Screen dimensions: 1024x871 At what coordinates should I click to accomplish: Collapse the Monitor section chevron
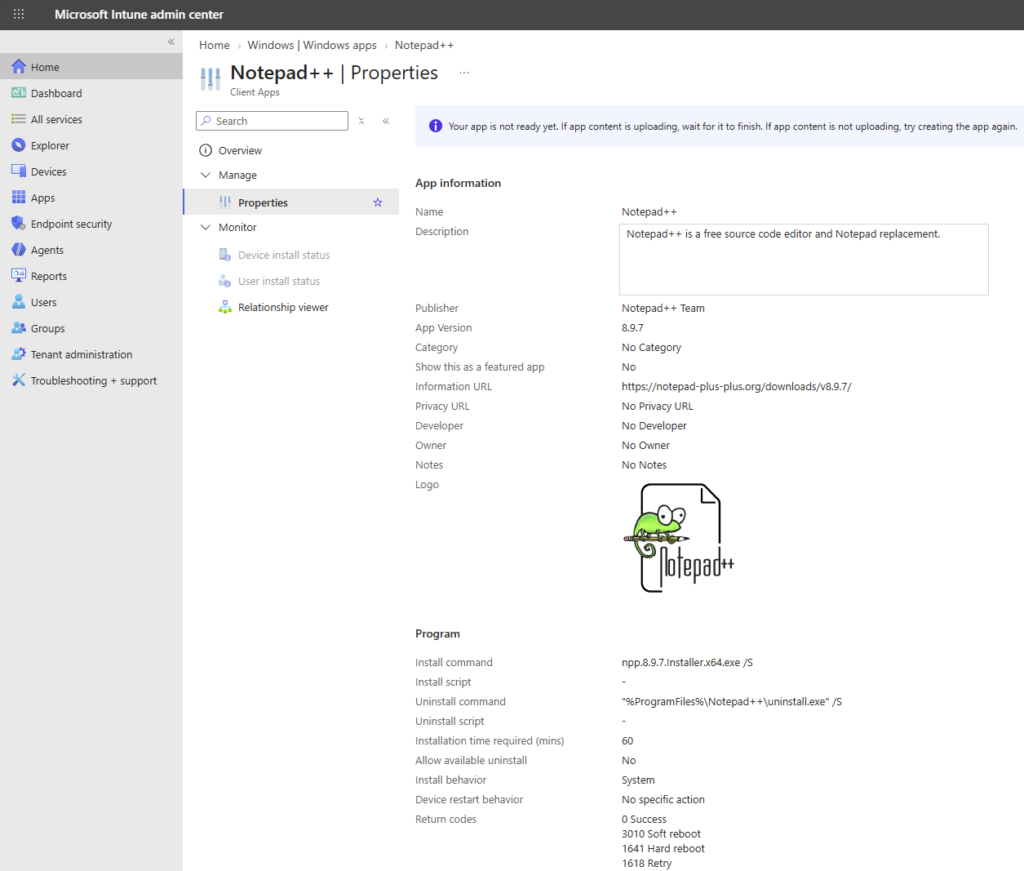click(205, 227)
